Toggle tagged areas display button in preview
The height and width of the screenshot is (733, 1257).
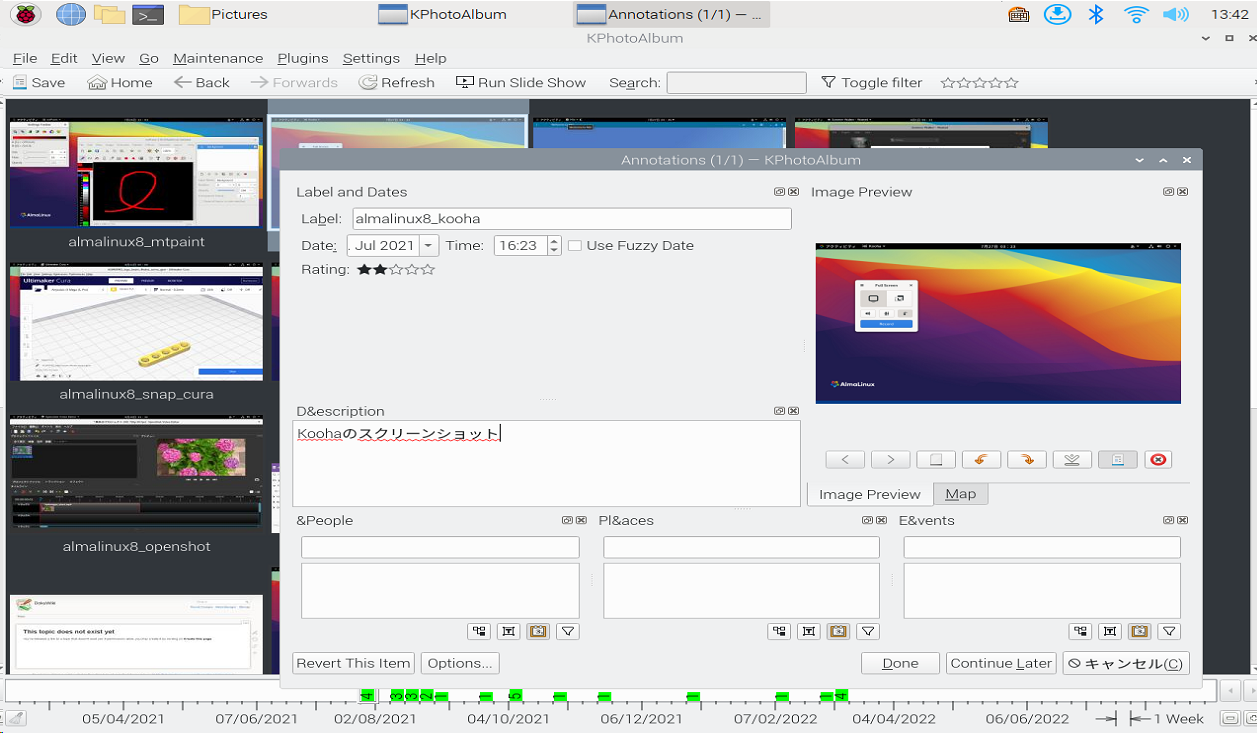click(x=1118, y=460)
